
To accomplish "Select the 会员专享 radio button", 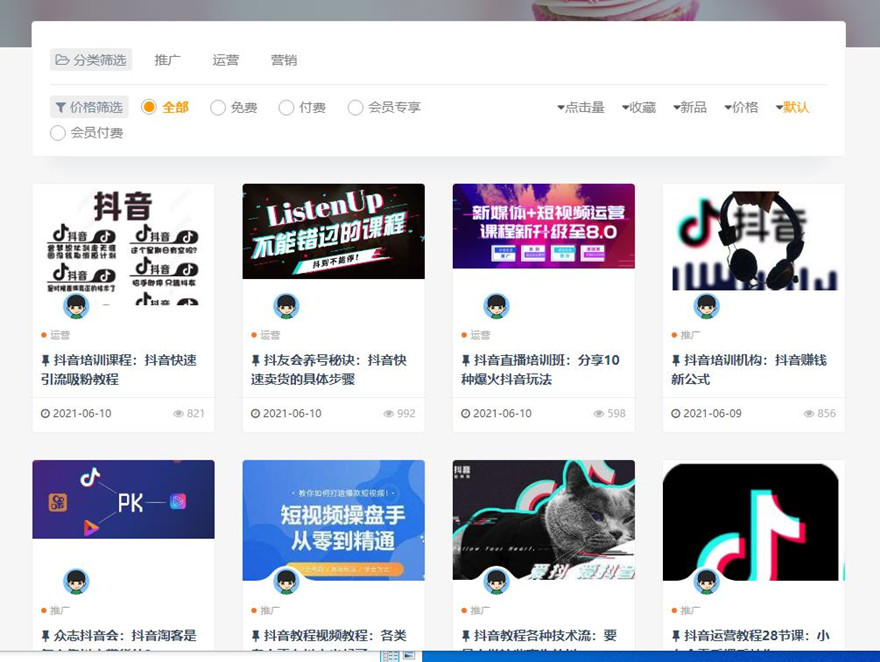I will point(355,107).
